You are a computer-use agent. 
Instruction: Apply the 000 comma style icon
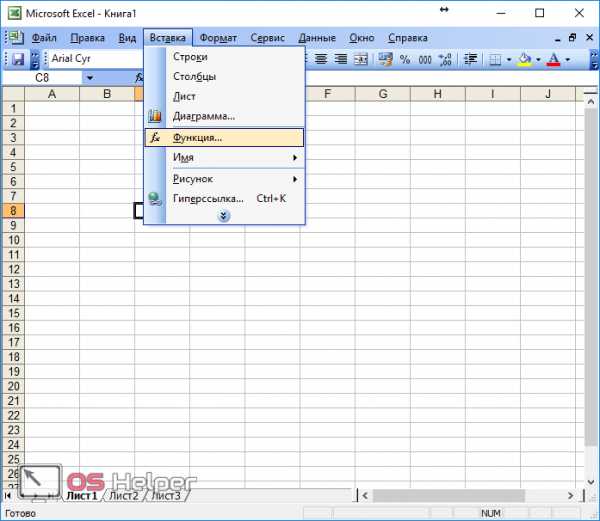425,60
